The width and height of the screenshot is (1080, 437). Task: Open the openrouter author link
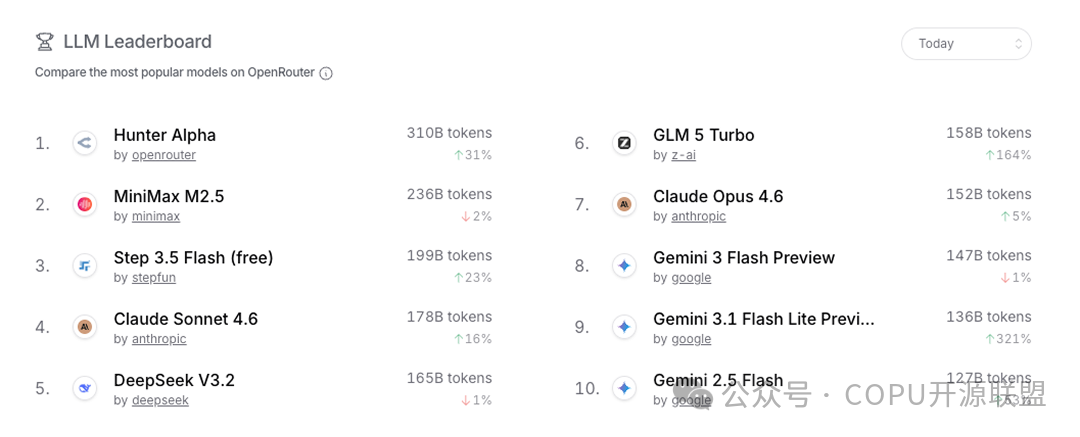pyautogui.click(x=164, y=155)
